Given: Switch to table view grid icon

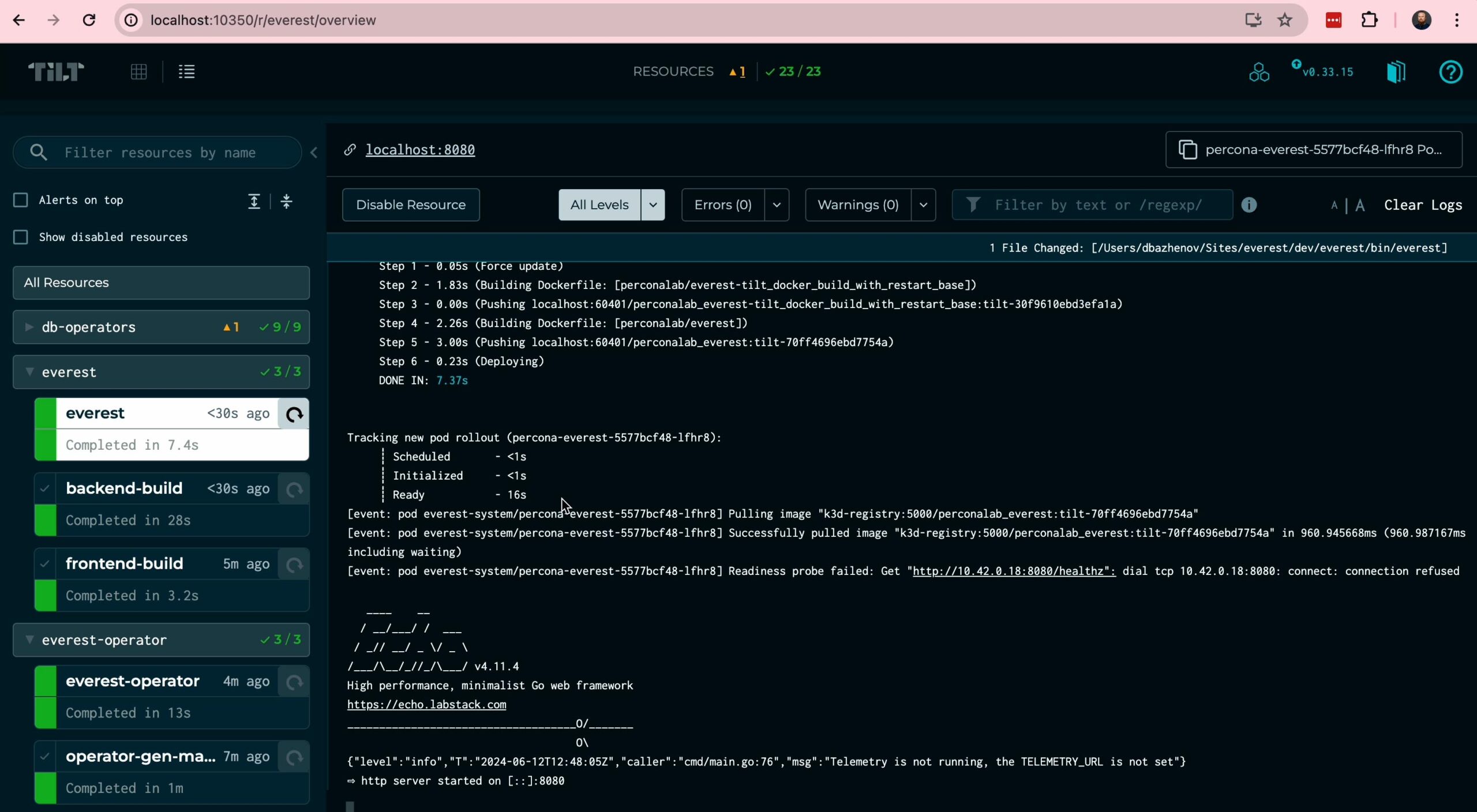Looking at the screenshot, I should point(138,72).
